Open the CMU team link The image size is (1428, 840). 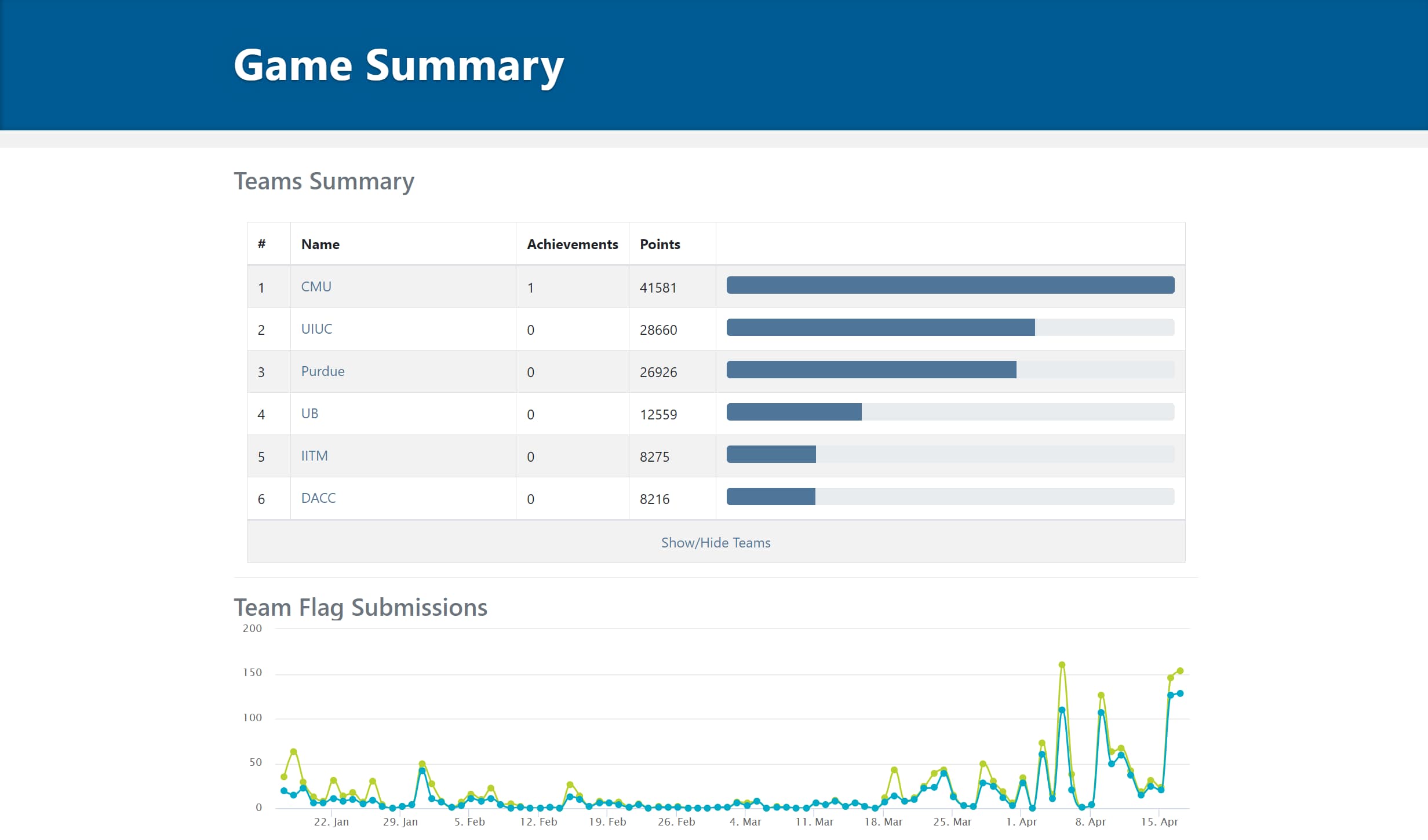(x=316, y=287)
